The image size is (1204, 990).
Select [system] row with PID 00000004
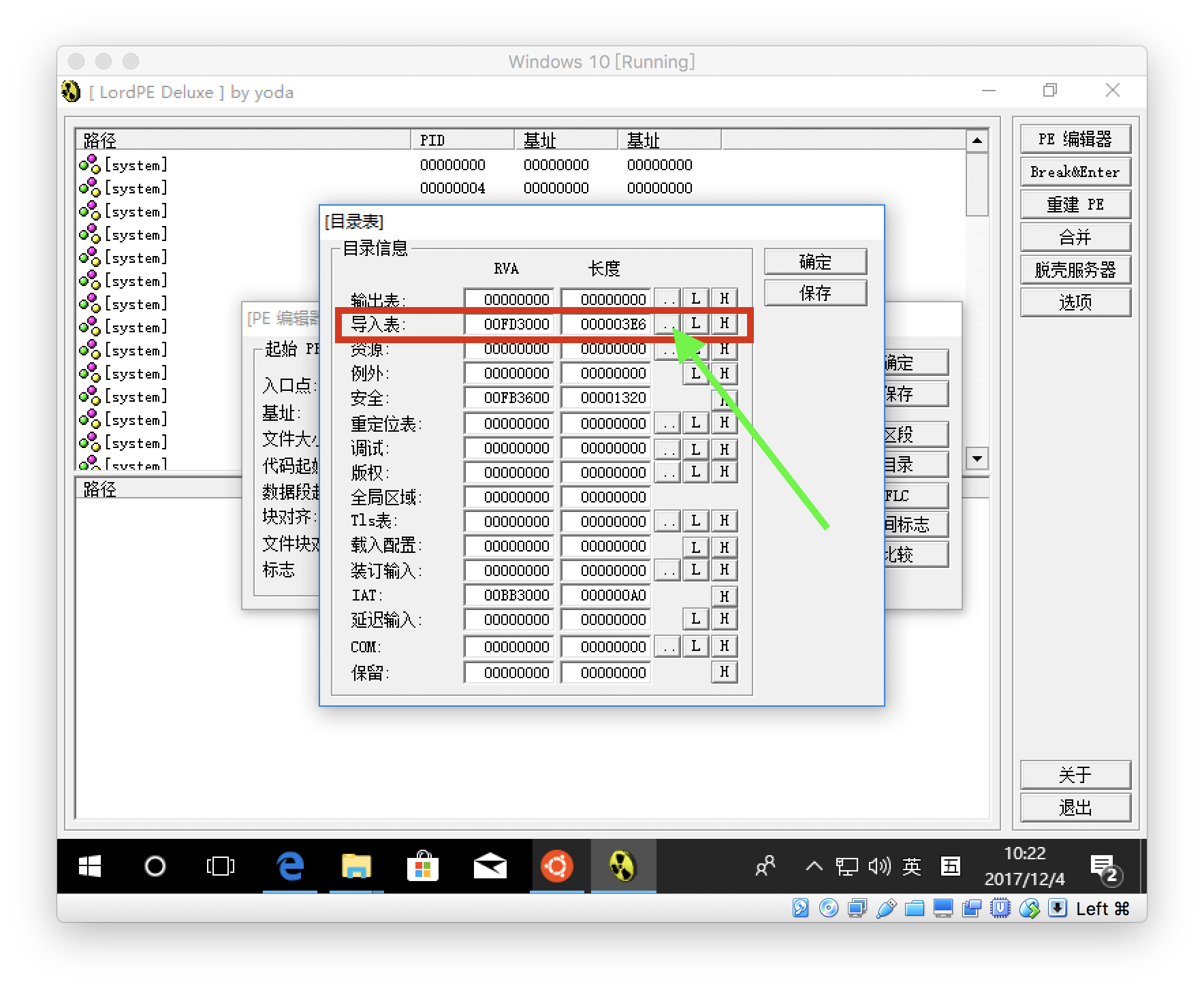[x=521, y=188]
